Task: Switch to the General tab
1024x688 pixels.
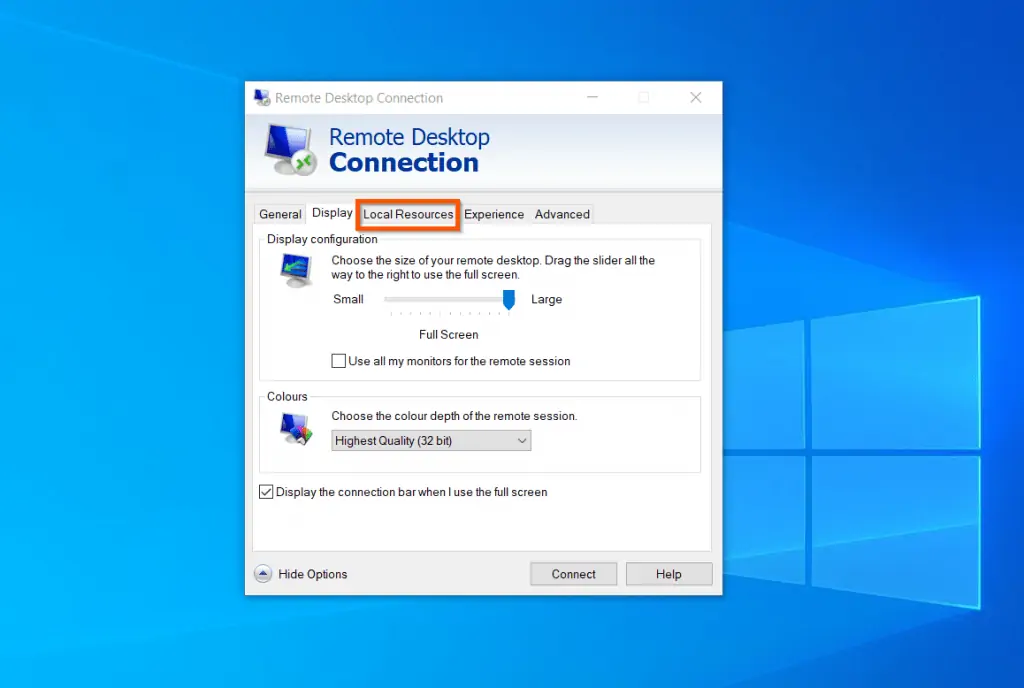Action: (279, 213)
